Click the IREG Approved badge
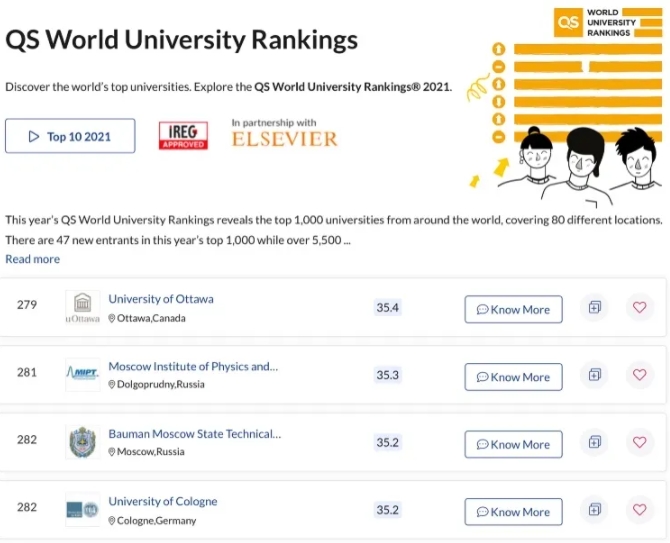 point(183,136)
